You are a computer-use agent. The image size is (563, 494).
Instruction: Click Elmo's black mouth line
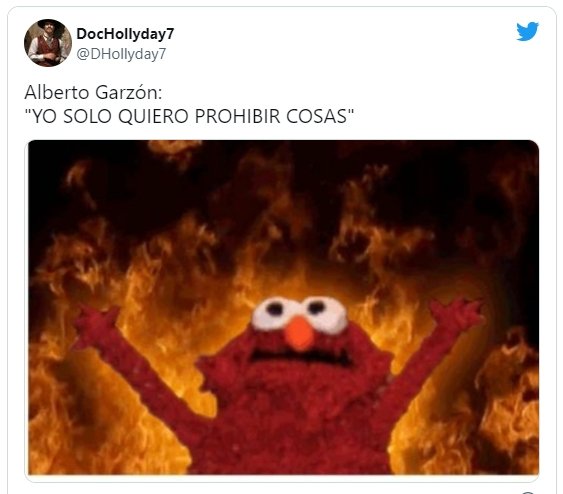(x=300, y=356)
